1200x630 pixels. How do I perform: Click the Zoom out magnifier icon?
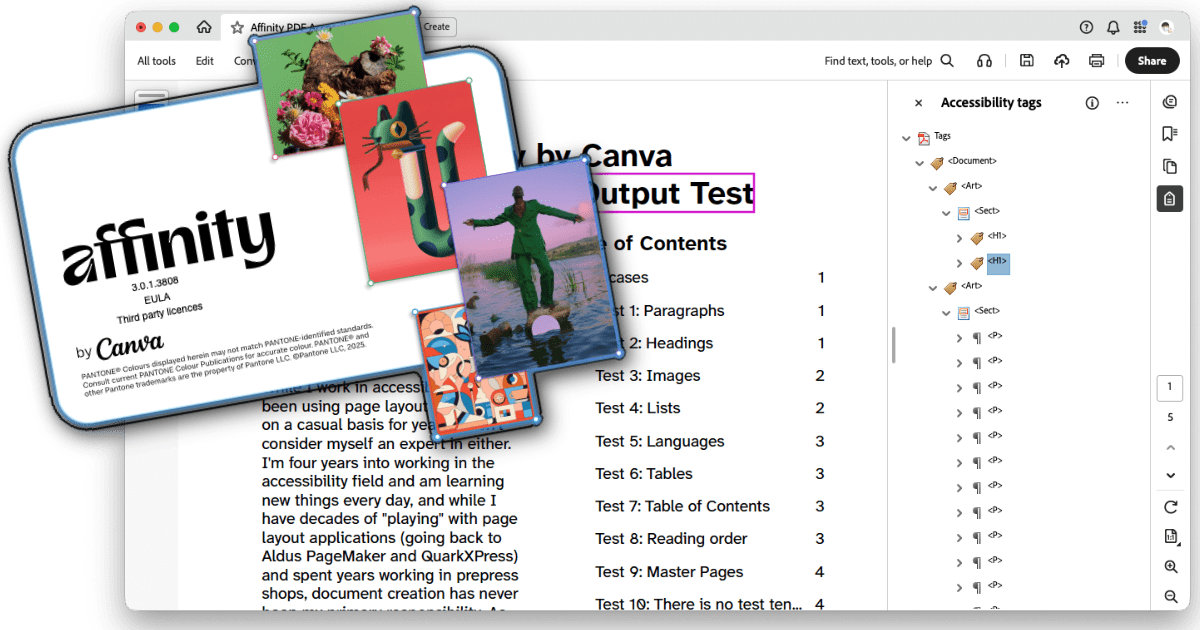click(1170, 593)
